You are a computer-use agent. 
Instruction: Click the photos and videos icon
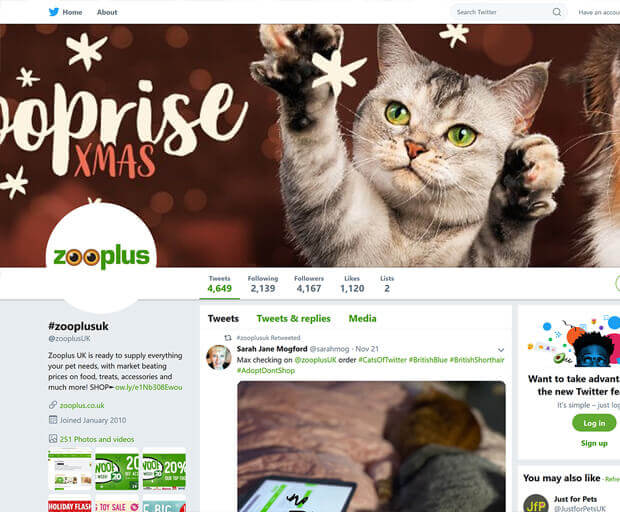pos(53,438)
